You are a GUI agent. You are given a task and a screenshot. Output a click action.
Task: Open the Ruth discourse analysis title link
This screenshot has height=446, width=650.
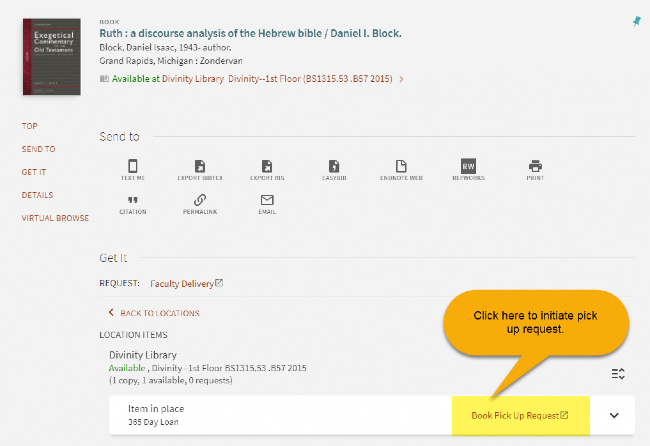click(250, 34)
